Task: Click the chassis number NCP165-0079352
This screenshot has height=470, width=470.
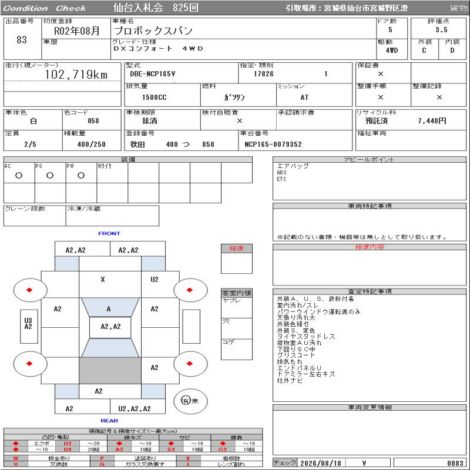Action: 273,144
